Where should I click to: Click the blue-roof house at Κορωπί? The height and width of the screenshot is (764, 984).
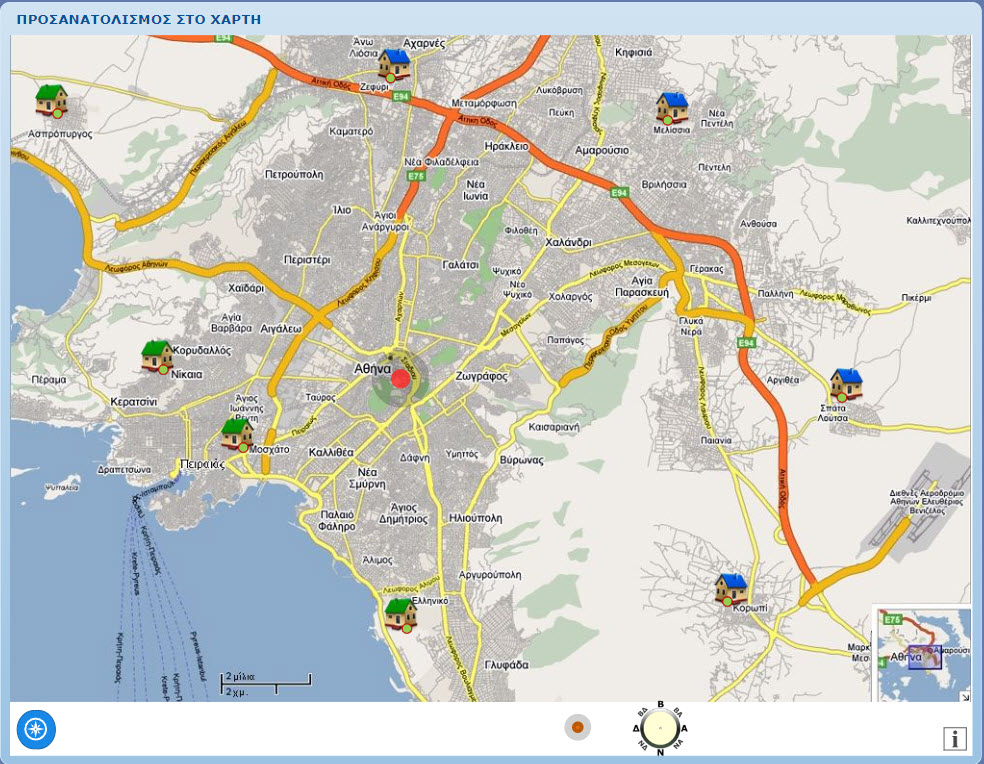tap(731, 589)
